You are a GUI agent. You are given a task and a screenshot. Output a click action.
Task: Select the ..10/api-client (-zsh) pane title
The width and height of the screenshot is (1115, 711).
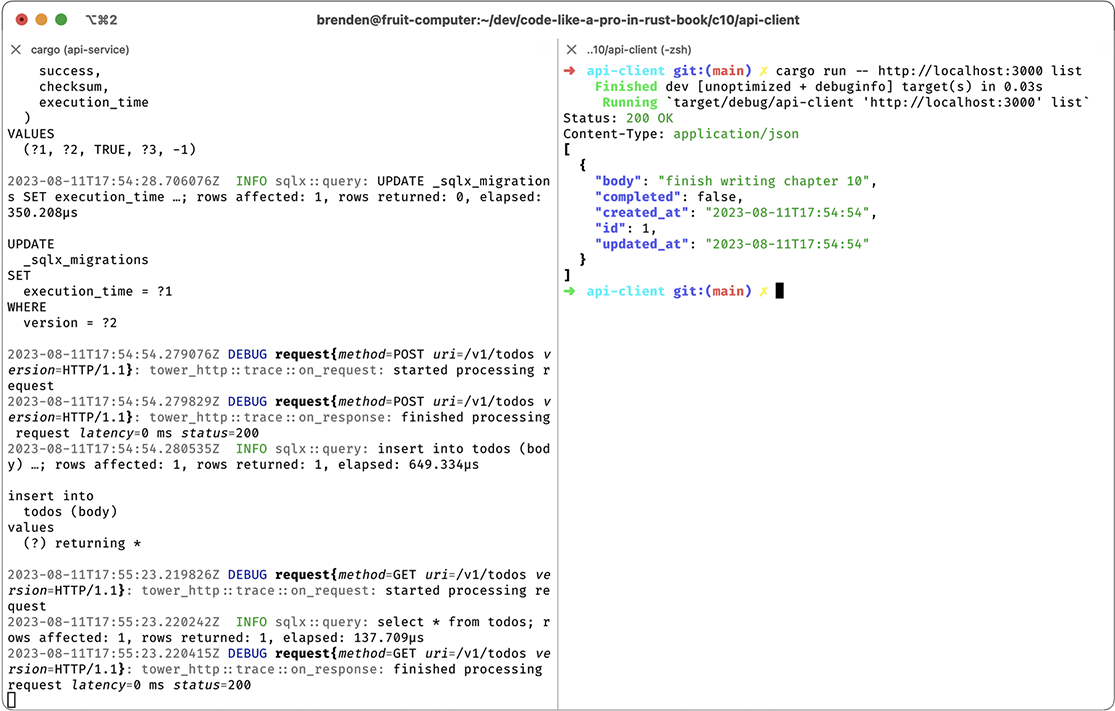639,50
